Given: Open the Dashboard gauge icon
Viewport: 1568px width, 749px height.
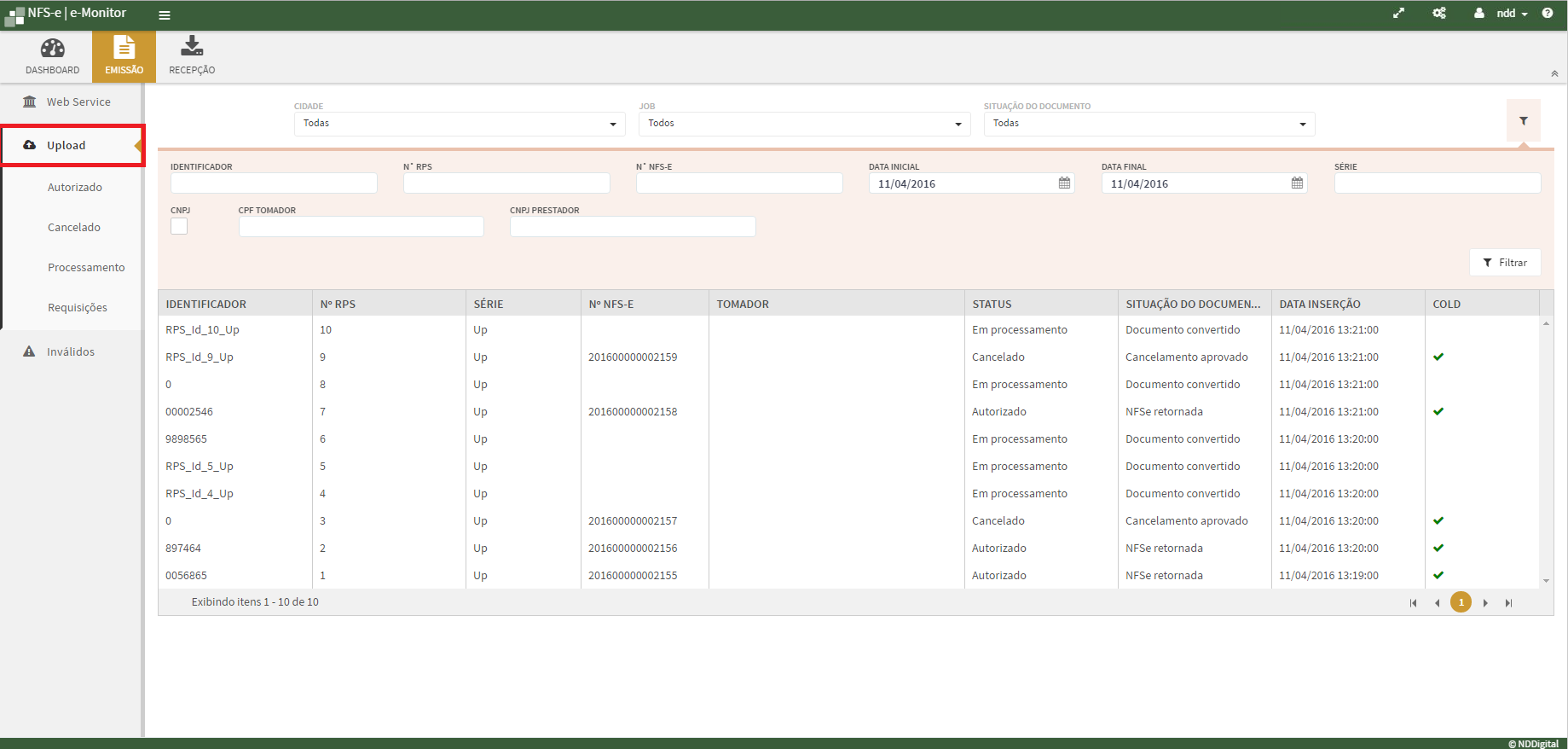Looking at the screenshot, I should tap(52, 49).
